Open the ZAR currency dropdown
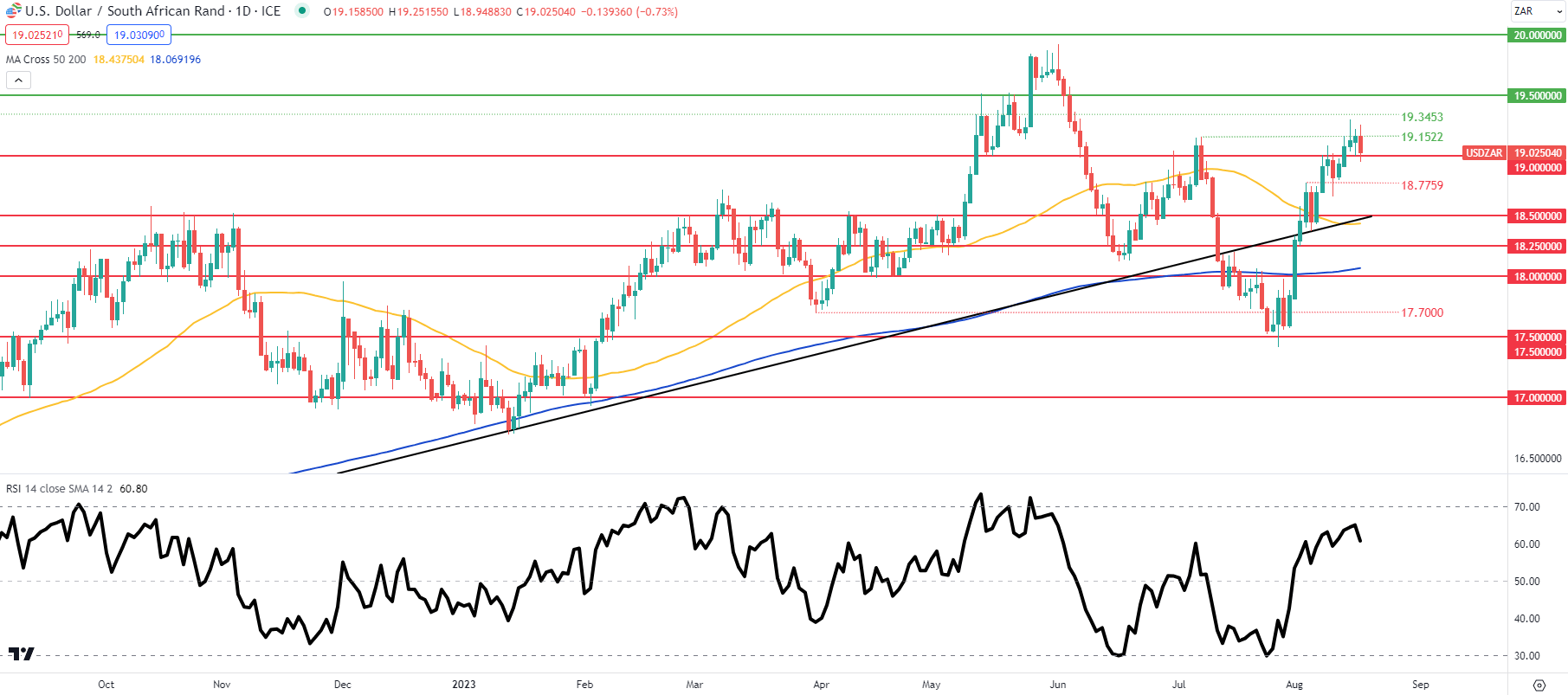The width and height of the screenshot is (1568, 695). tap(1539, 11)
